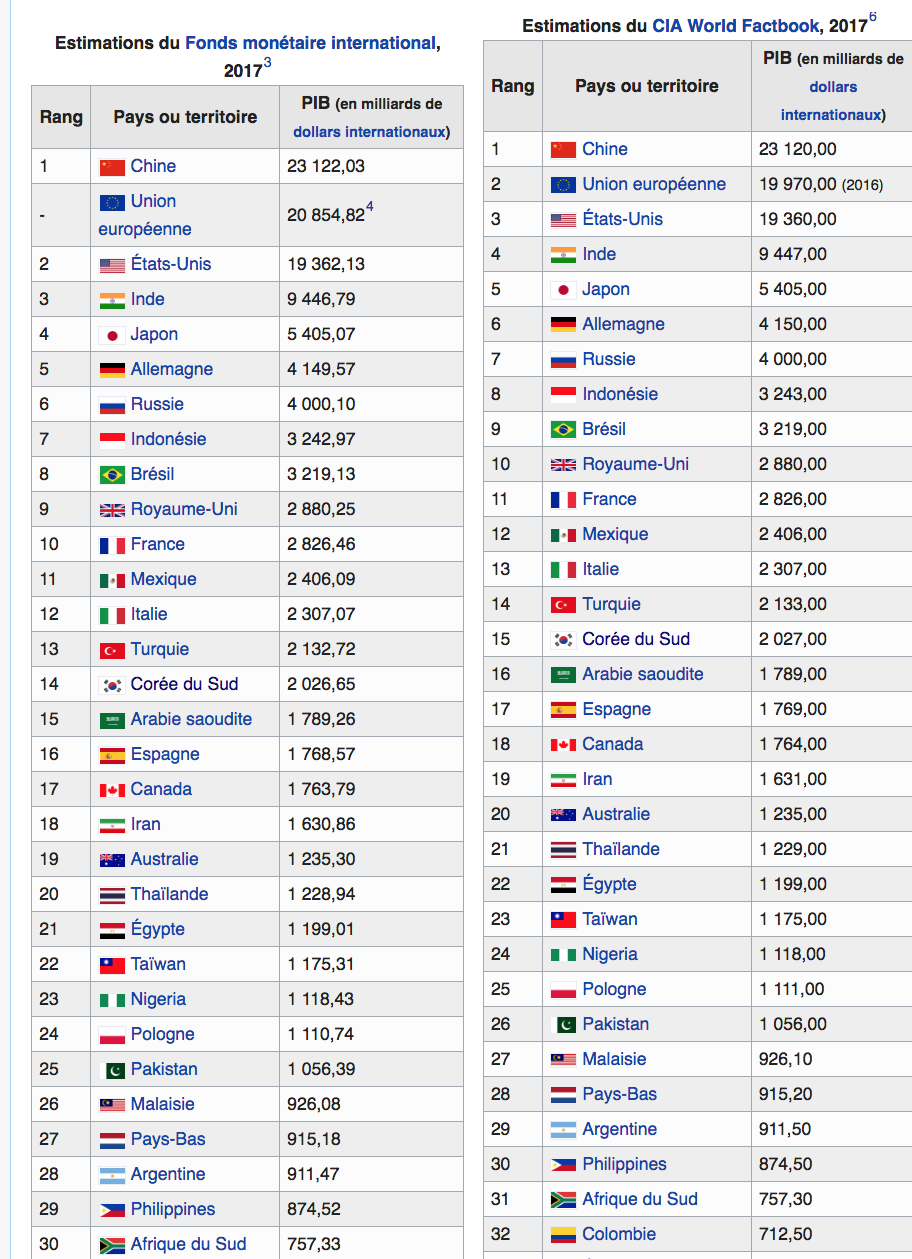Click the Canada flag icon in IMF table

[112, 790]
